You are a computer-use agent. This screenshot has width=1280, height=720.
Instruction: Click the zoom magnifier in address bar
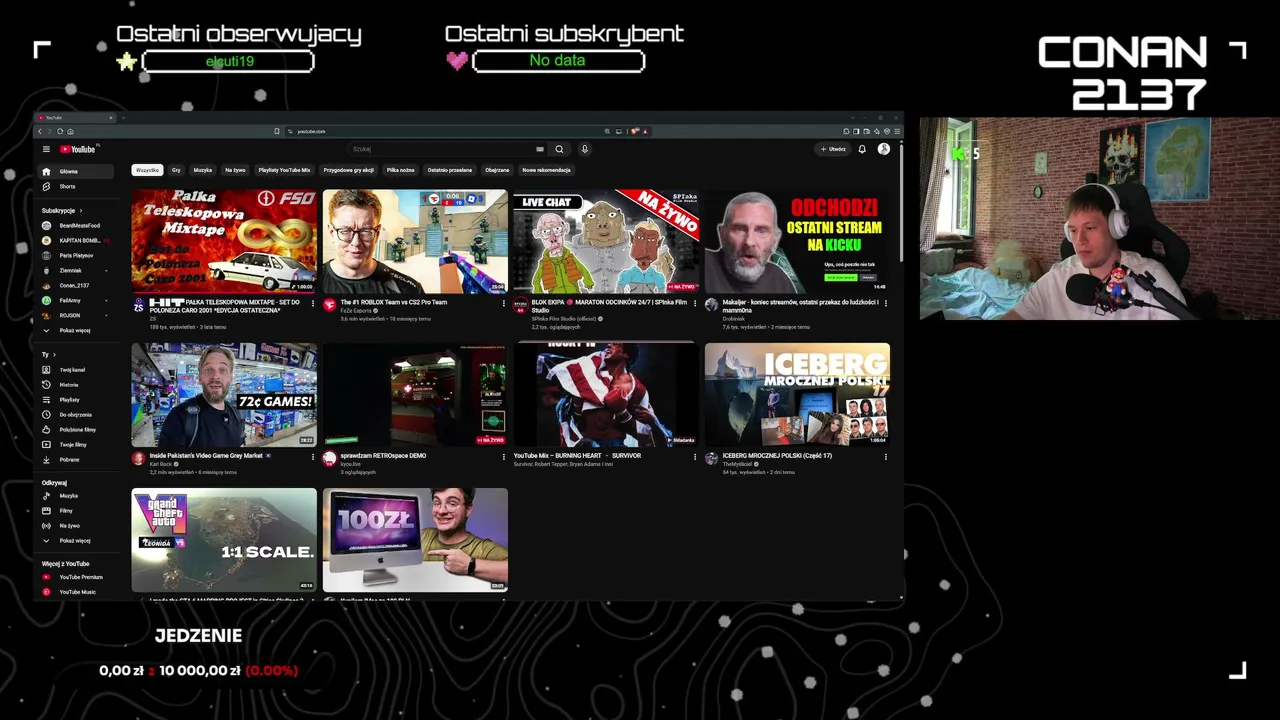coord(606,131)
